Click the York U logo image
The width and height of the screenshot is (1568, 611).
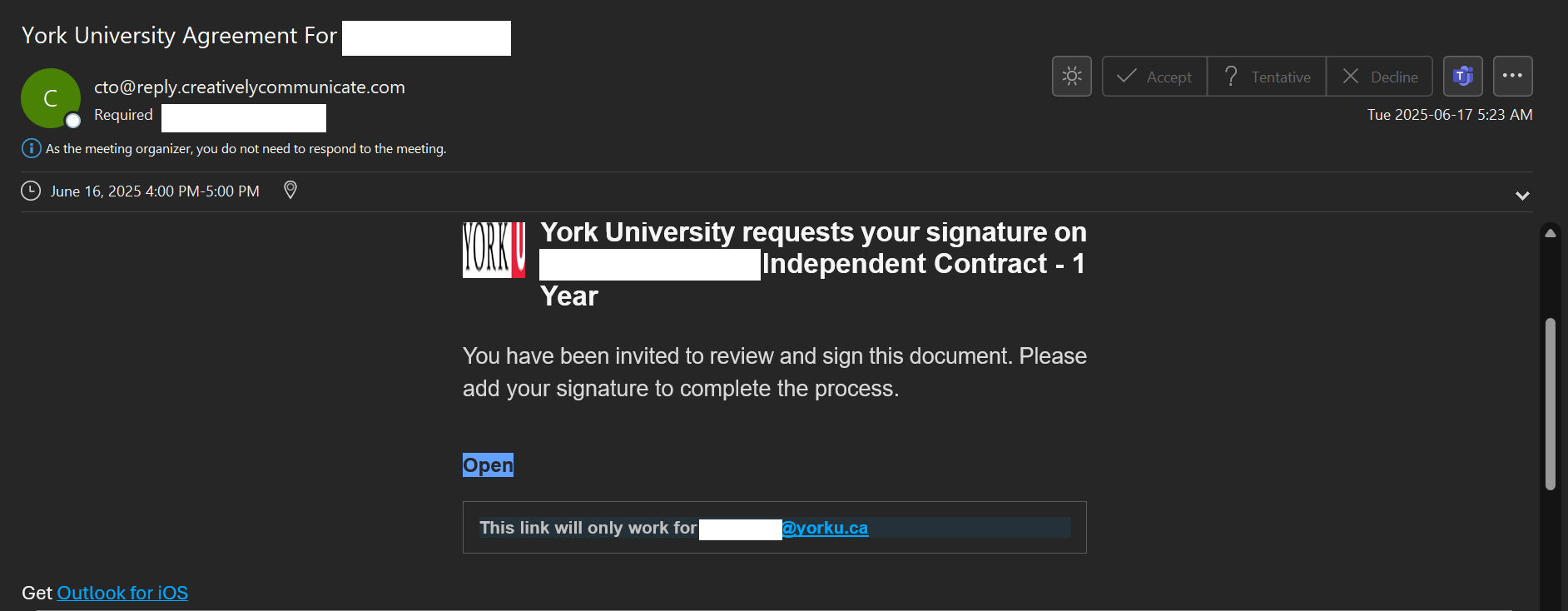click(x=494, y=250)
